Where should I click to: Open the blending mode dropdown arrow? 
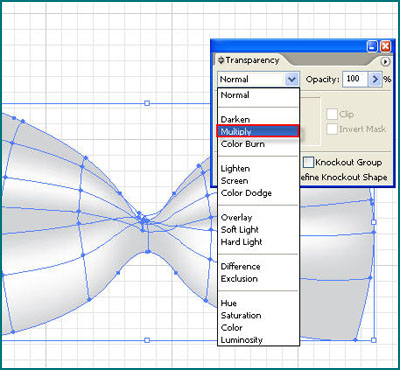(x=291, y=79)
